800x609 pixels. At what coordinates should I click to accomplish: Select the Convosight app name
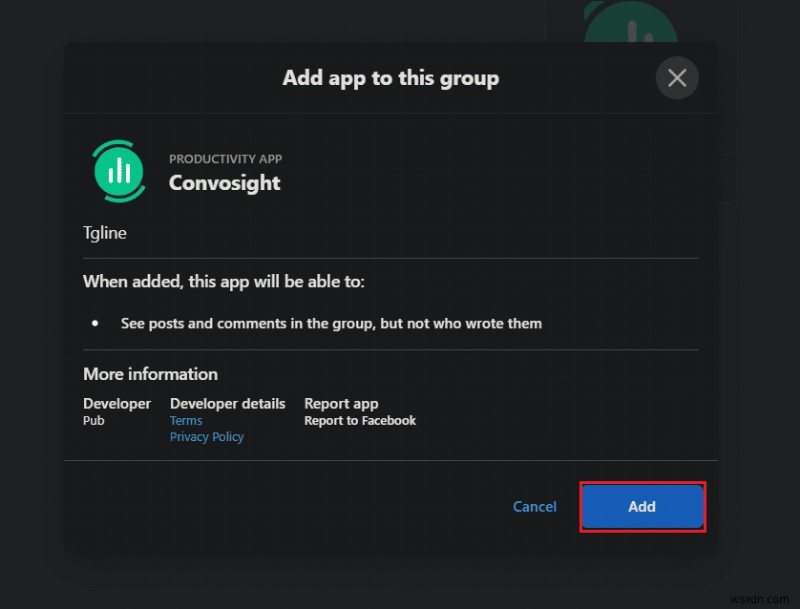[224, 183]
